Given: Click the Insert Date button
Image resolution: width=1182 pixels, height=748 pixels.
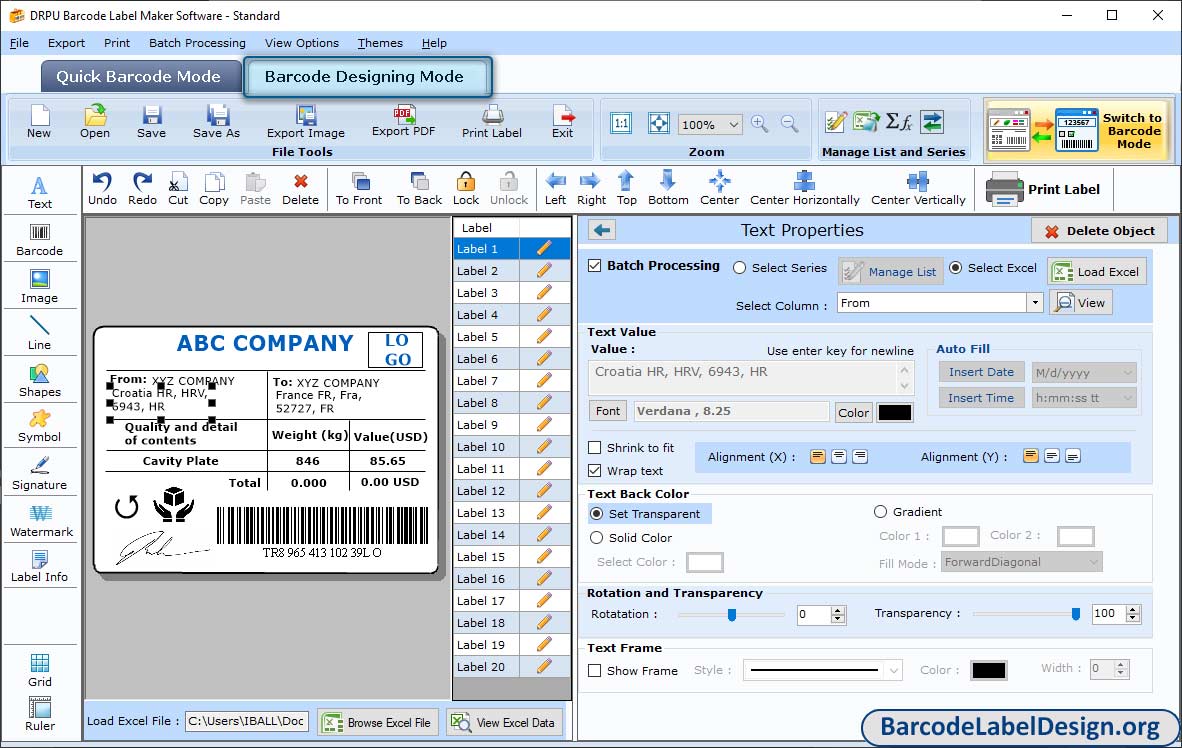Looking at the screenshot, I should coord(981,372).
